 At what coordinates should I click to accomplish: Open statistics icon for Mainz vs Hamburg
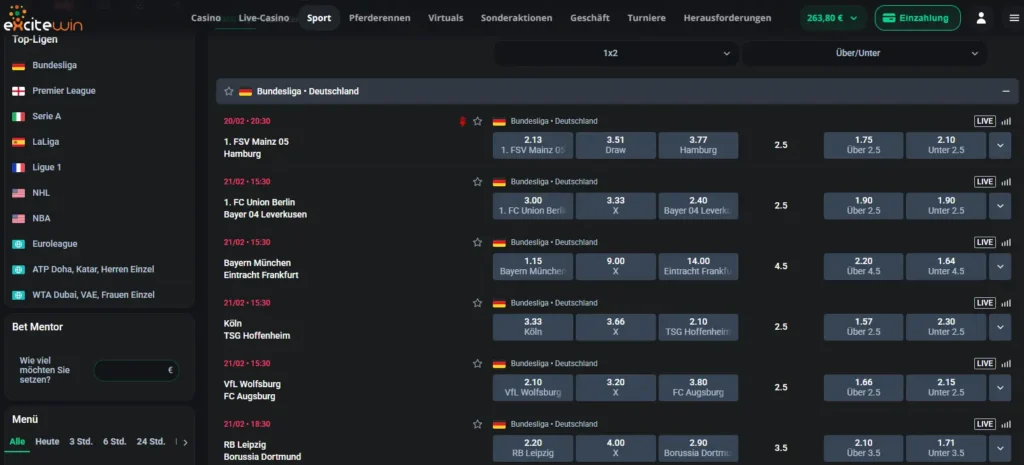(1006, 121)
